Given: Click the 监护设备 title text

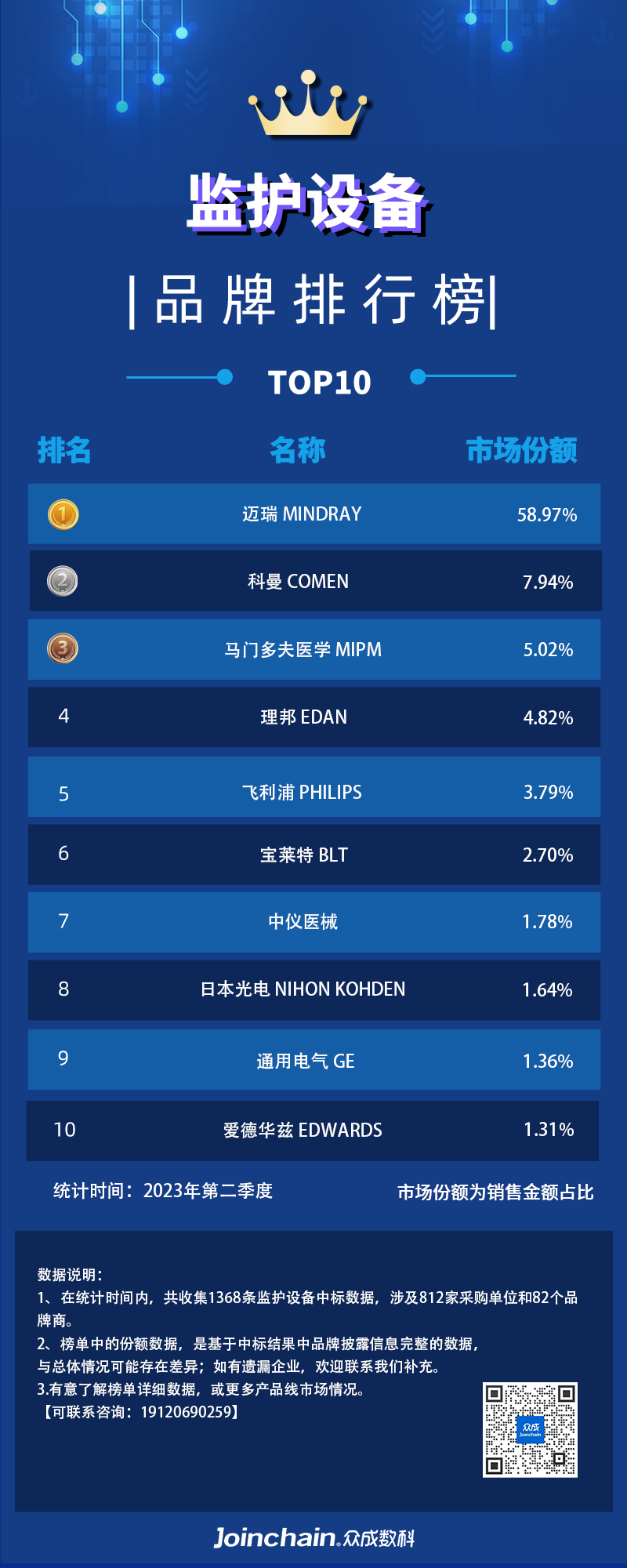Looking at the screenshot, I should 309,204.
